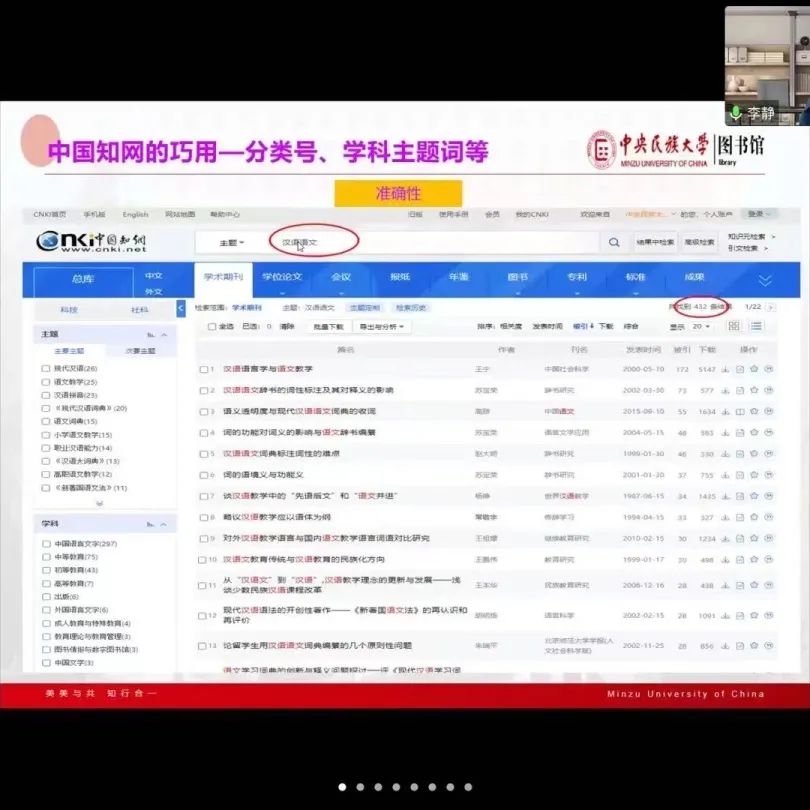Switch to list view layout icon
The image size is (810, 810).
pos(756,326)
